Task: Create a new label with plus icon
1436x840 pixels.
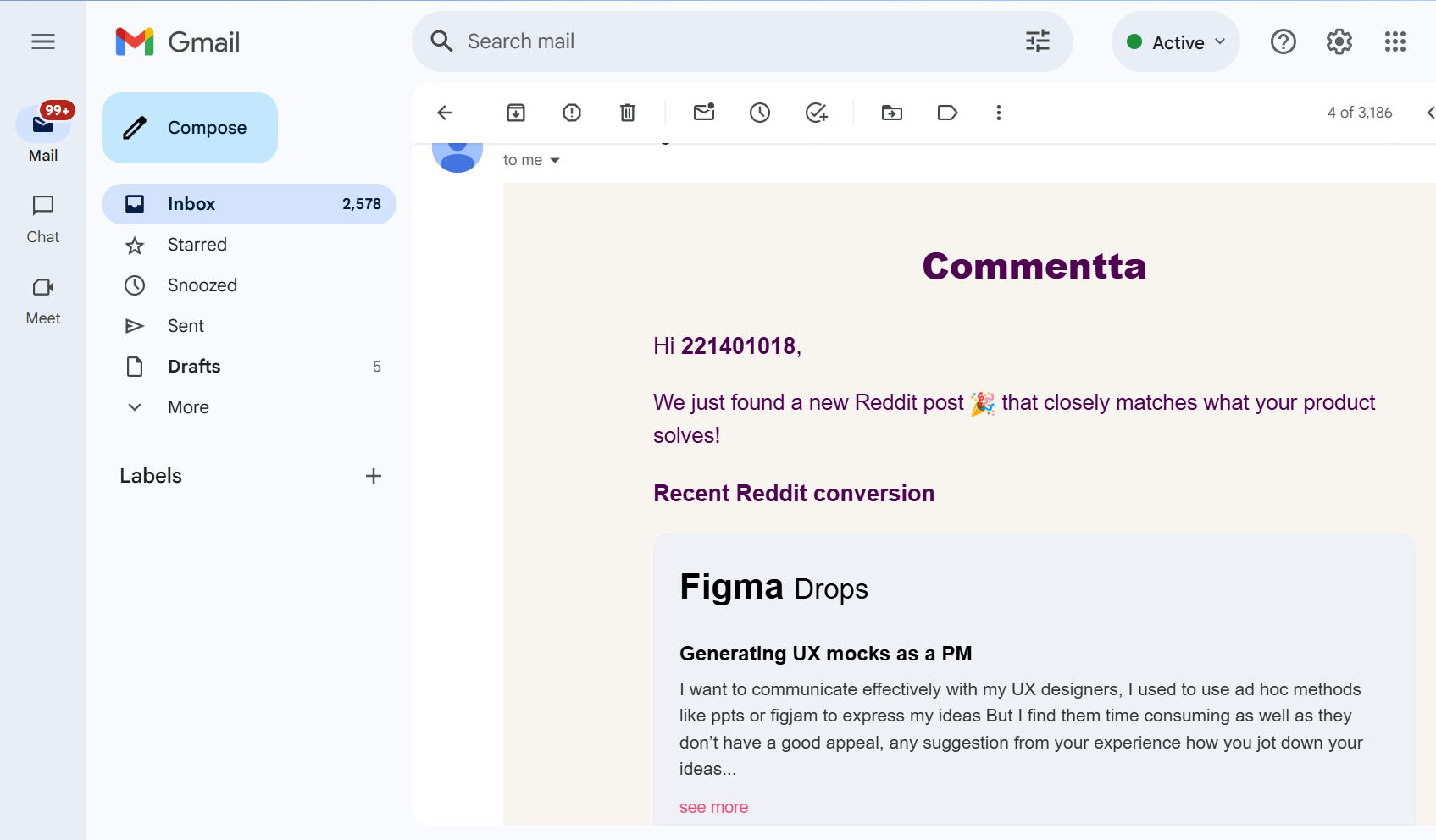Action: (x=374, y=476)
